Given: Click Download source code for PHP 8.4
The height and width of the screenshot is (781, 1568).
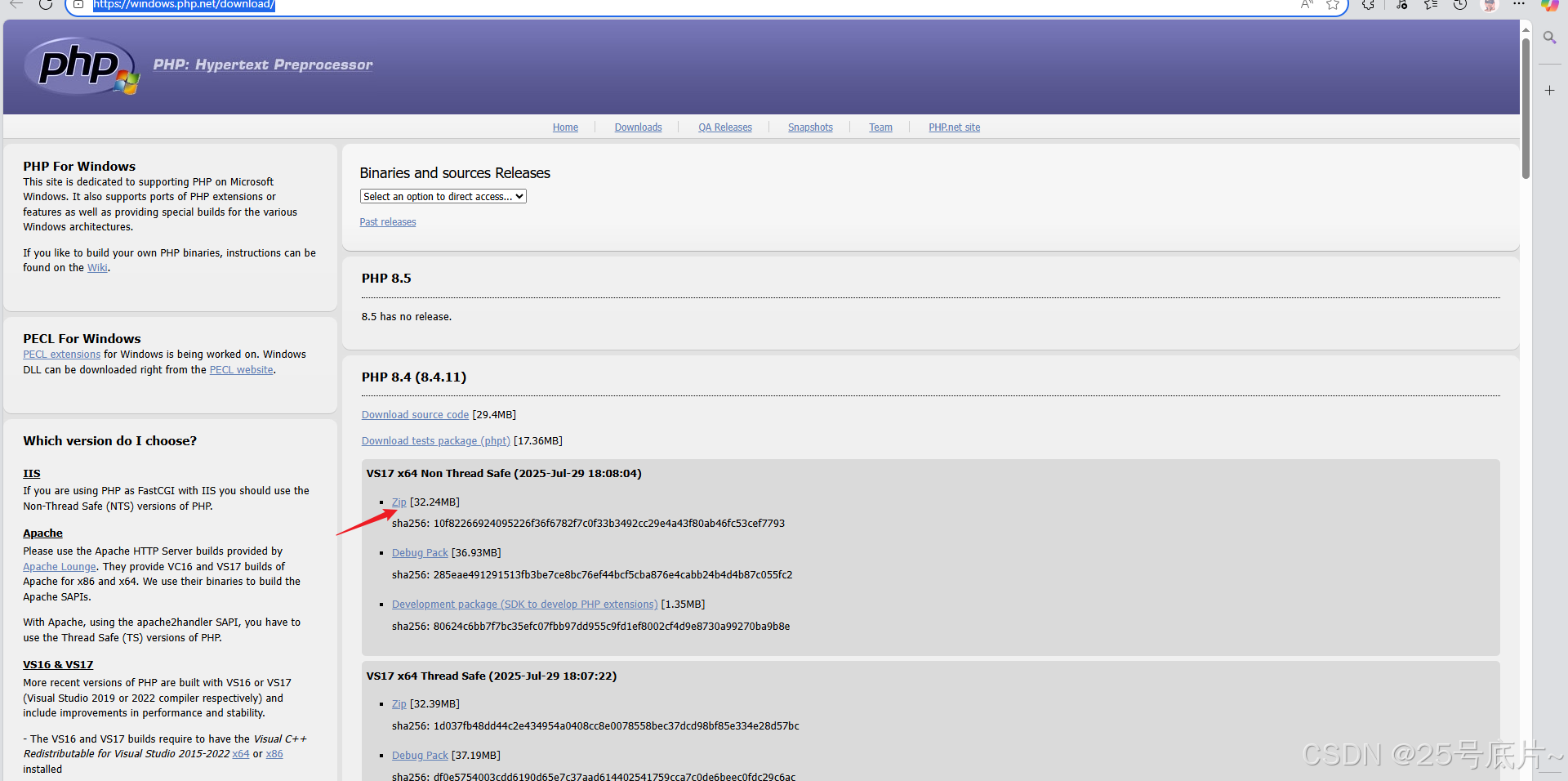Looking at the screenshot, I should tap(415, 415).
